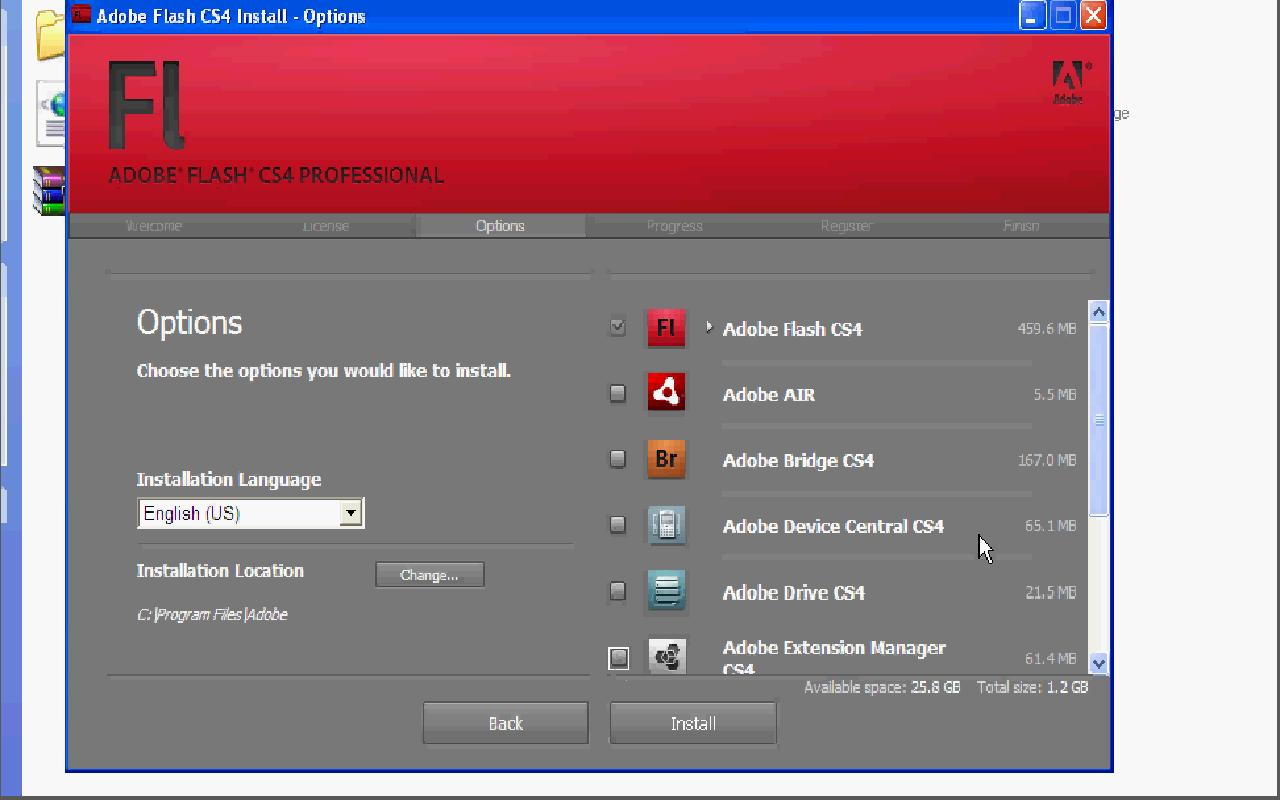Switch to the License step tab
Image resolution: width=1280 pixels, height=800 pixels.
pyautogui.click(x=326, y=226)
